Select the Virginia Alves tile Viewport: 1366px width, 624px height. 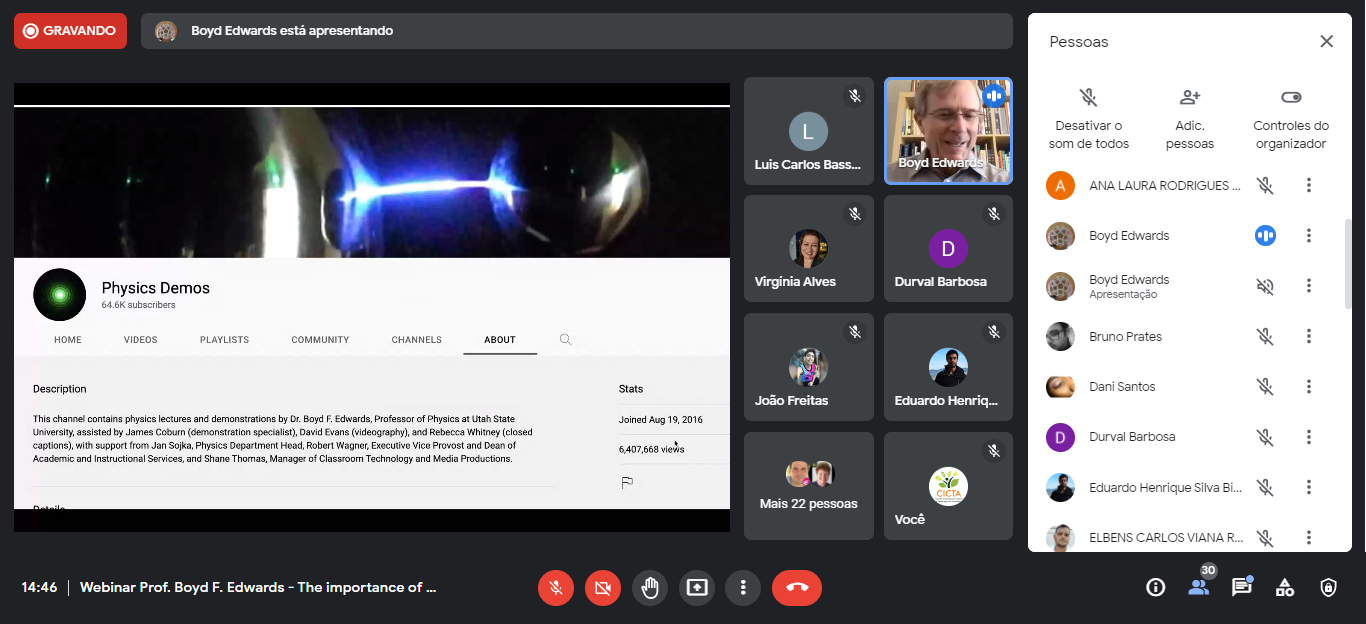[x=808, y=248]
